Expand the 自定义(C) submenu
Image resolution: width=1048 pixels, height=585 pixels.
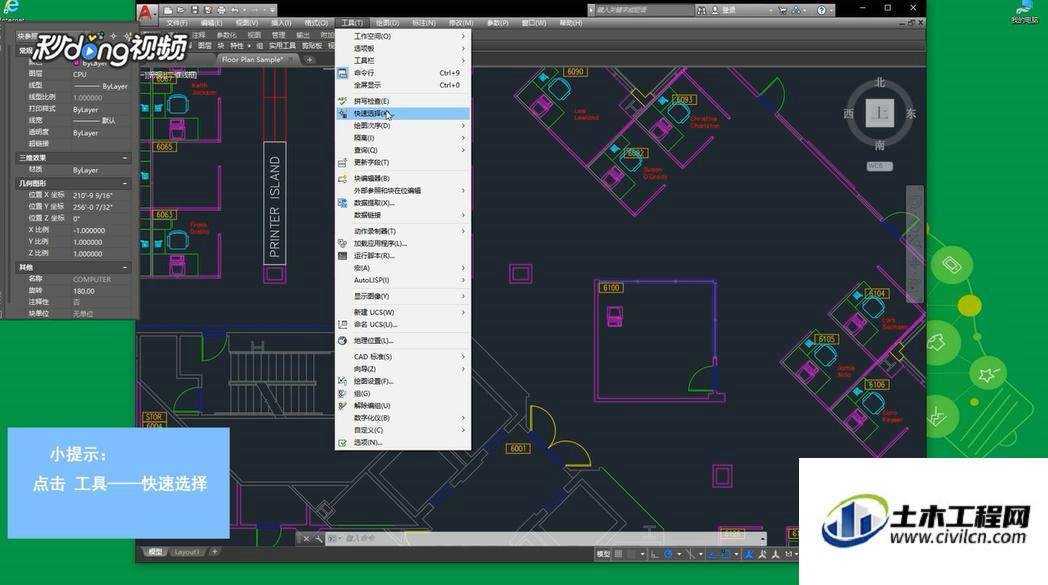[403, 430]
